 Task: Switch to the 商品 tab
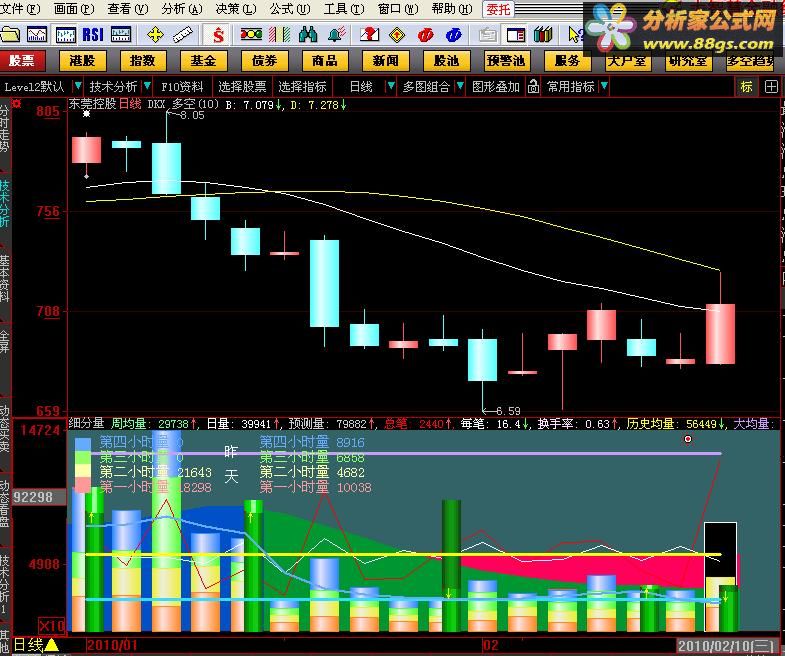pos(325,61)
